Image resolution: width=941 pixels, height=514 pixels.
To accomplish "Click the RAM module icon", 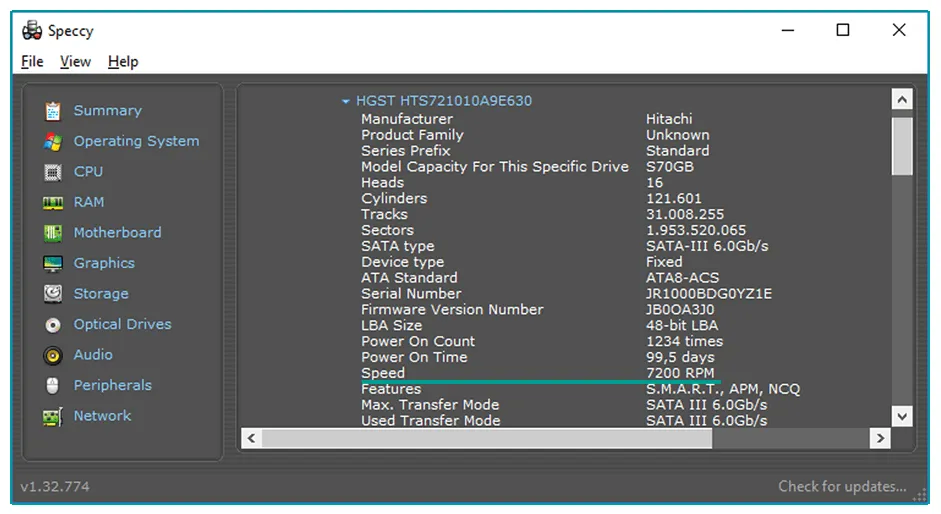I will pos(53,203).
